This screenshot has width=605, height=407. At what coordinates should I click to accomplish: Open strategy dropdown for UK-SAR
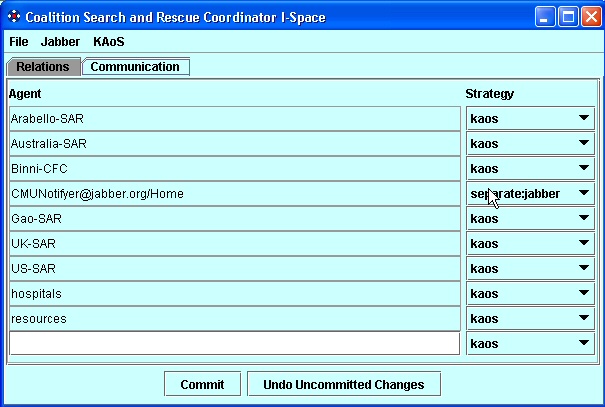click(x=530, y=243)
